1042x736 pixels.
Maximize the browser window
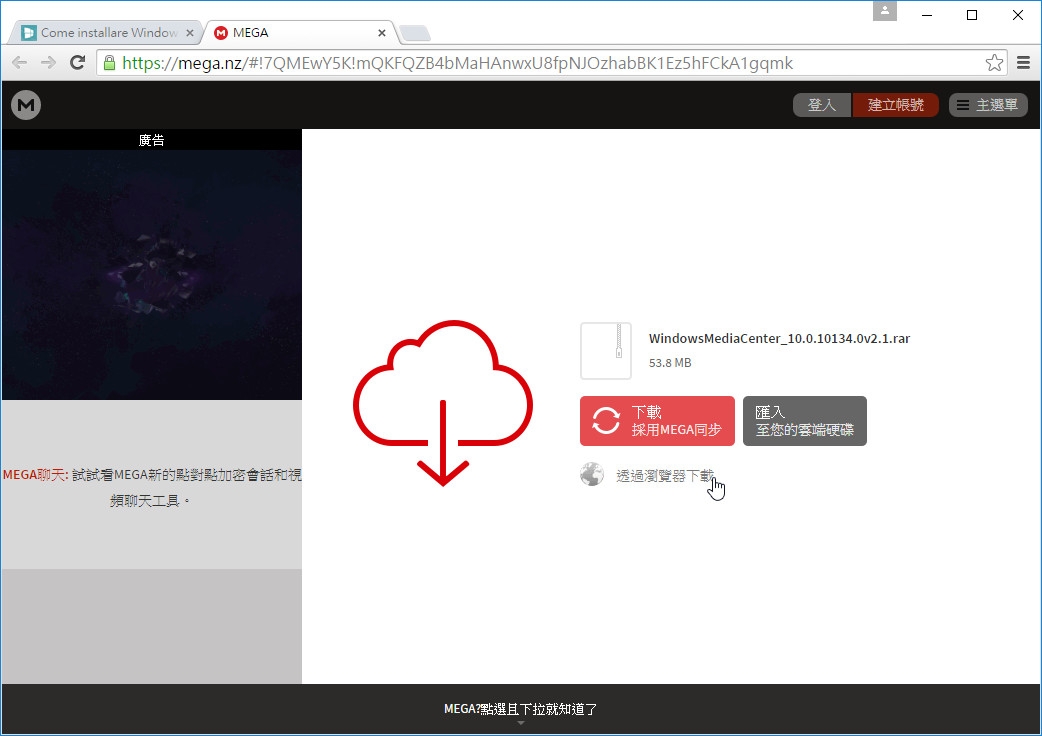coord(972,15)
